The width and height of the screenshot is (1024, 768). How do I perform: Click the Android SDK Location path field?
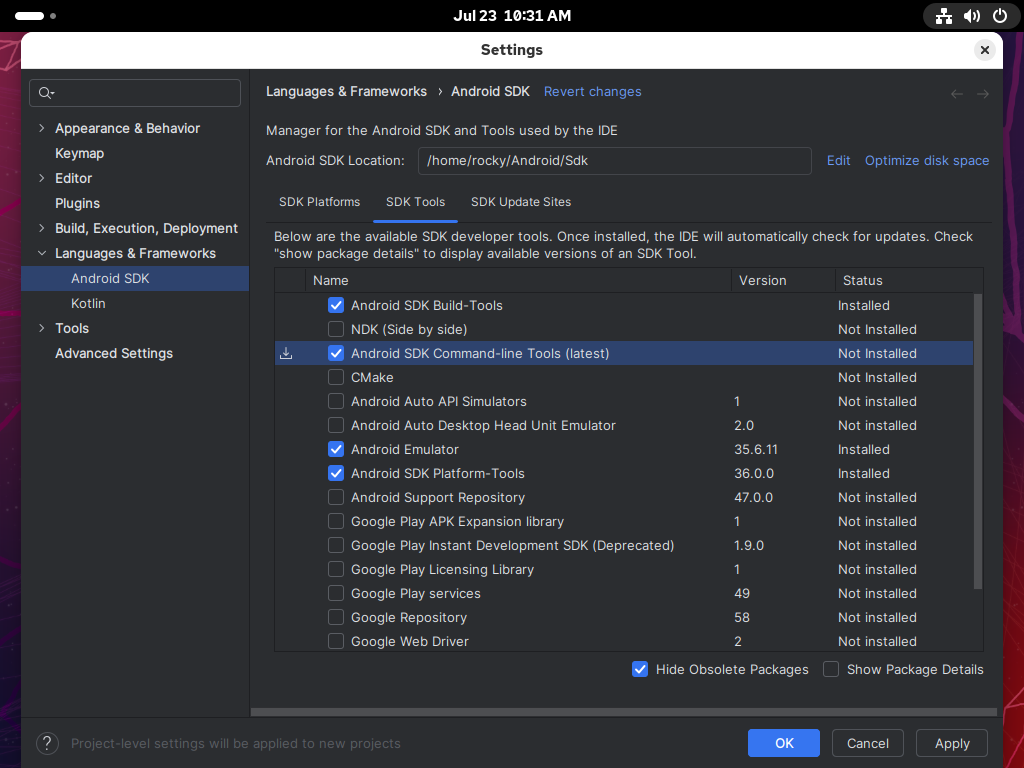point(615,161)
